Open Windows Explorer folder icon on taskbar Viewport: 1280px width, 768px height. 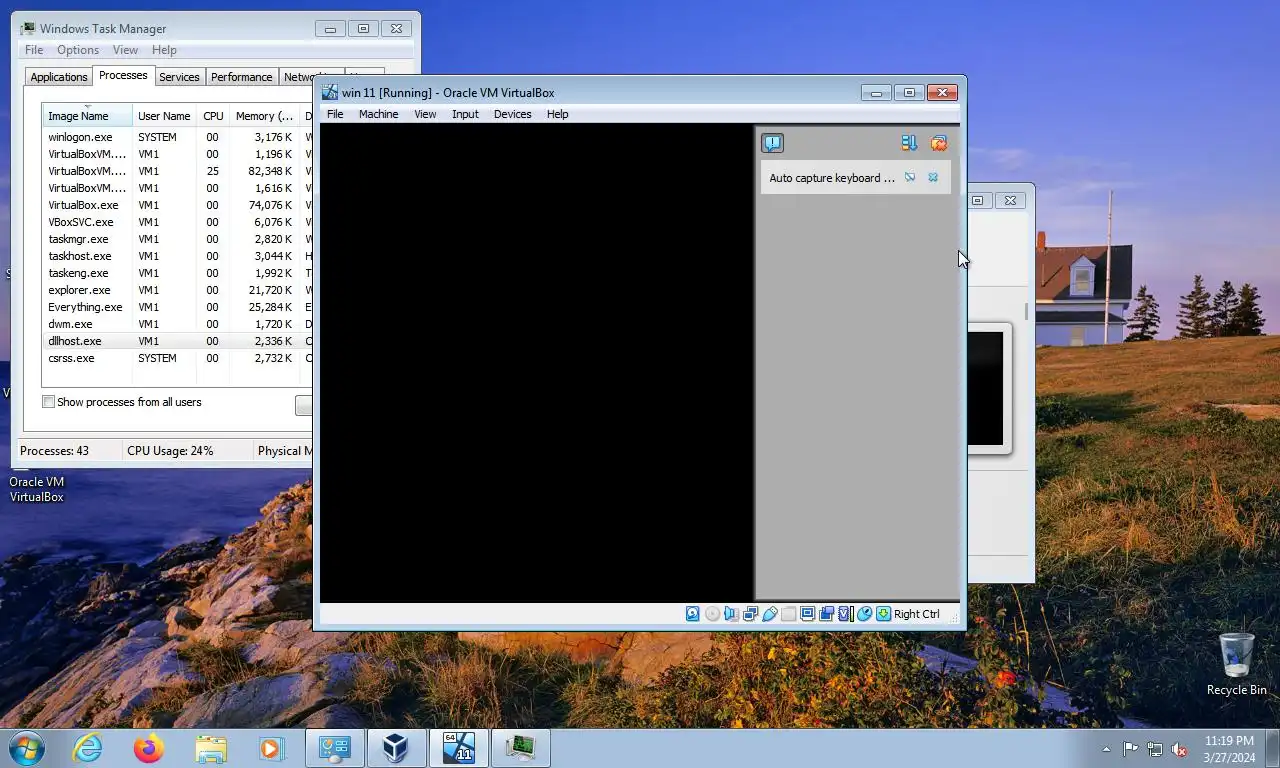point(210,748)
